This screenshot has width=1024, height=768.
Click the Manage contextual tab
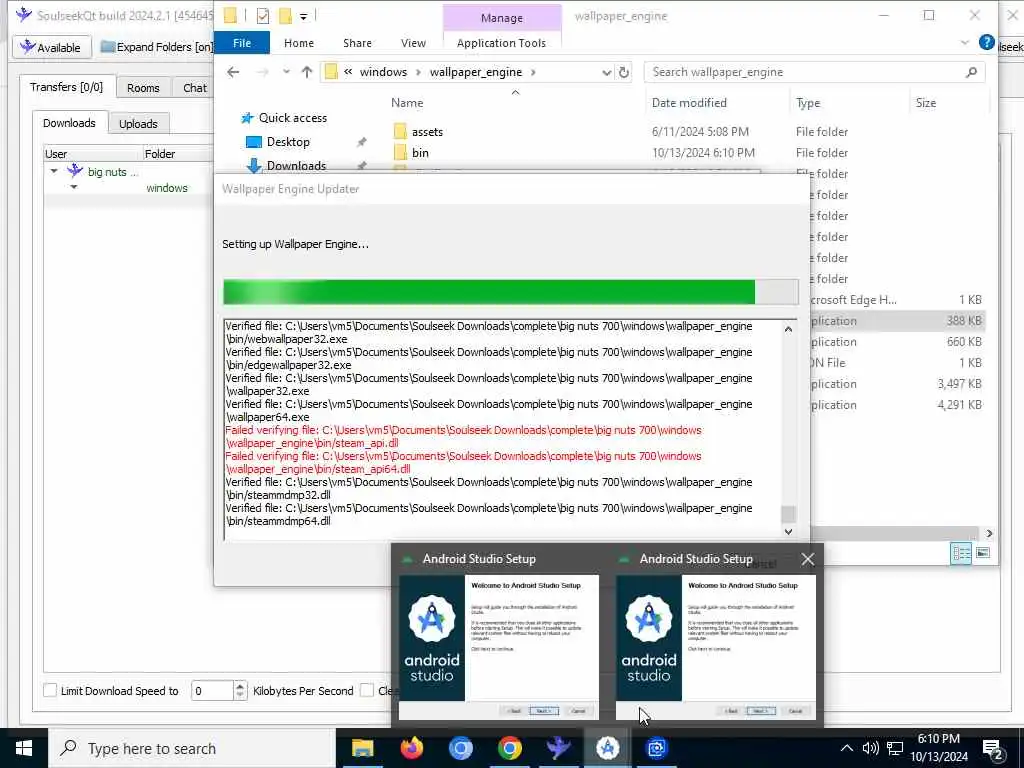click(502, 18)
